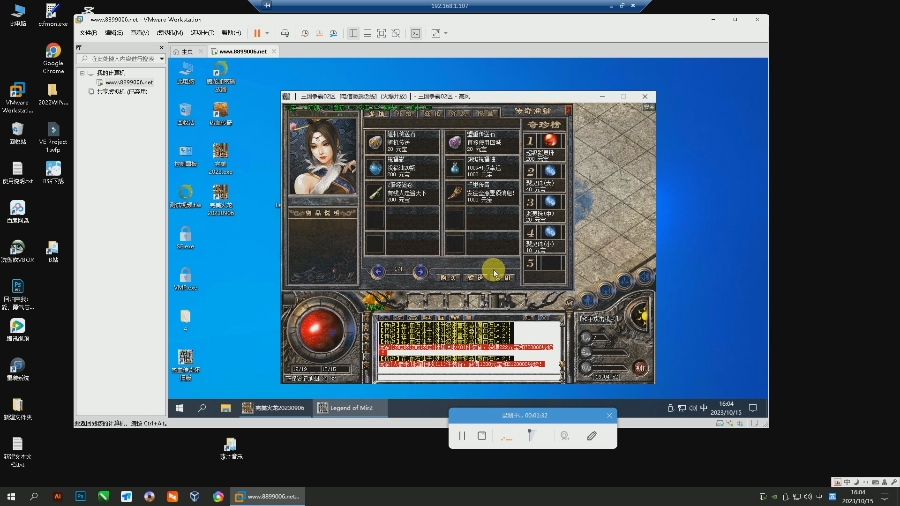Select the fifth tab in game shop

pyautogui.click(x=485, y=113)
